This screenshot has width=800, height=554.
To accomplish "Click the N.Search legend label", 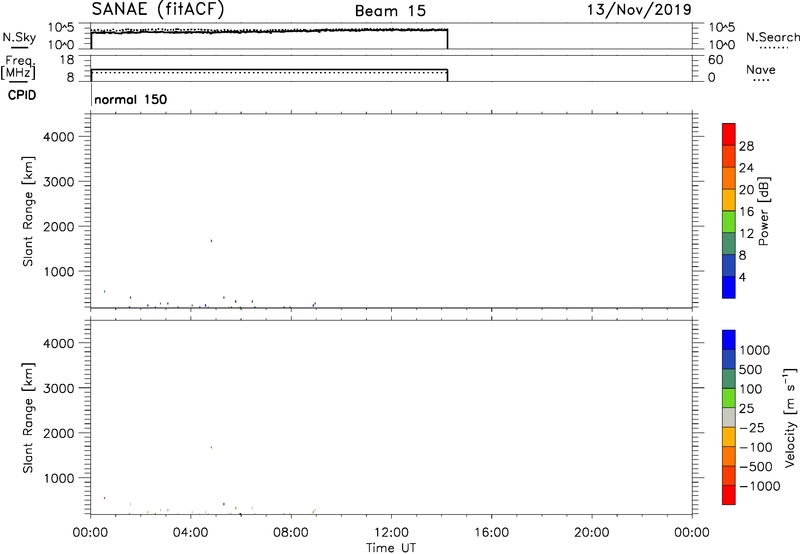I will 772,37.
